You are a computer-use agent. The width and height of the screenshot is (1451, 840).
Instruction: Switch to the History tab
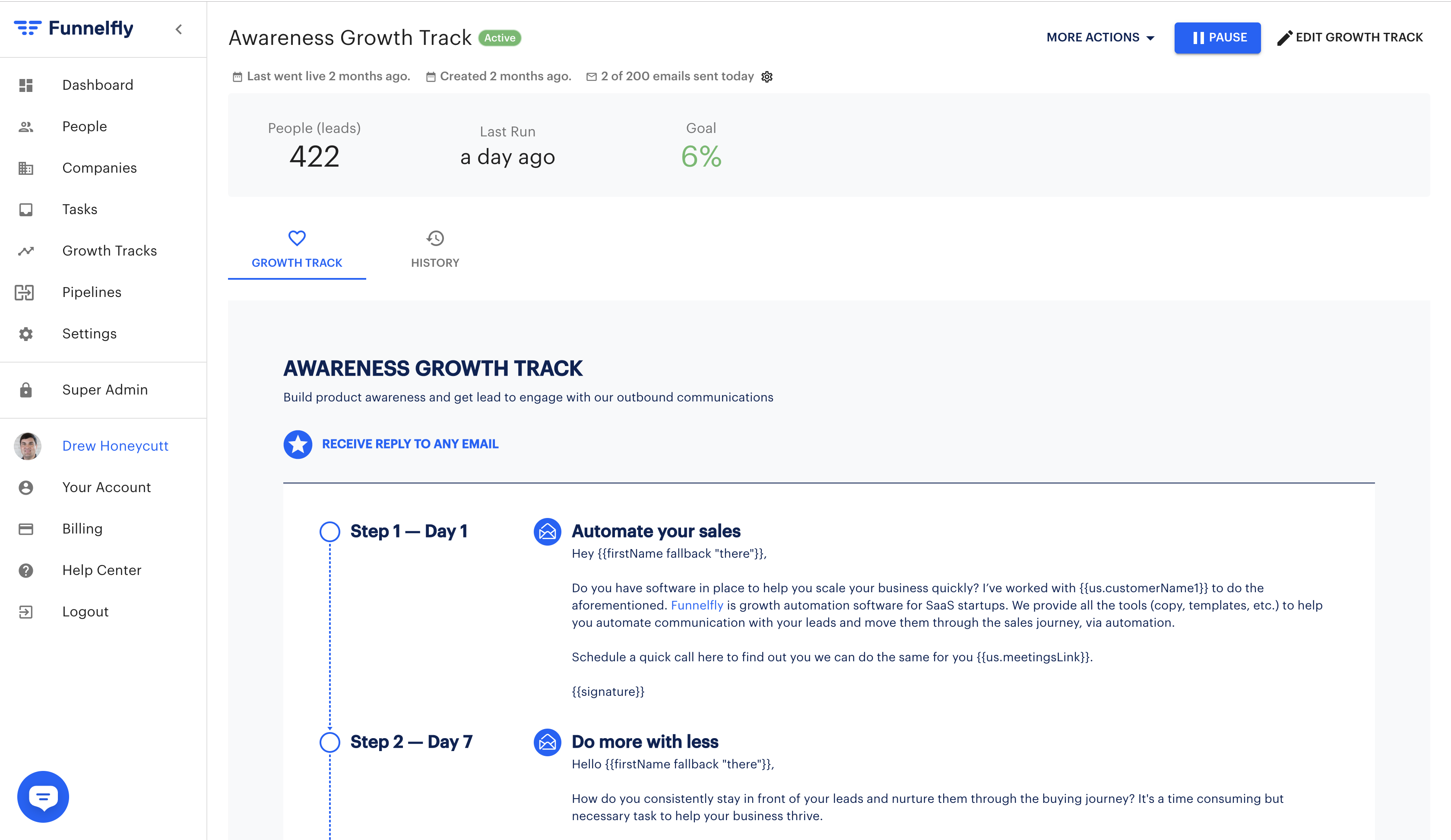point(435,249)
